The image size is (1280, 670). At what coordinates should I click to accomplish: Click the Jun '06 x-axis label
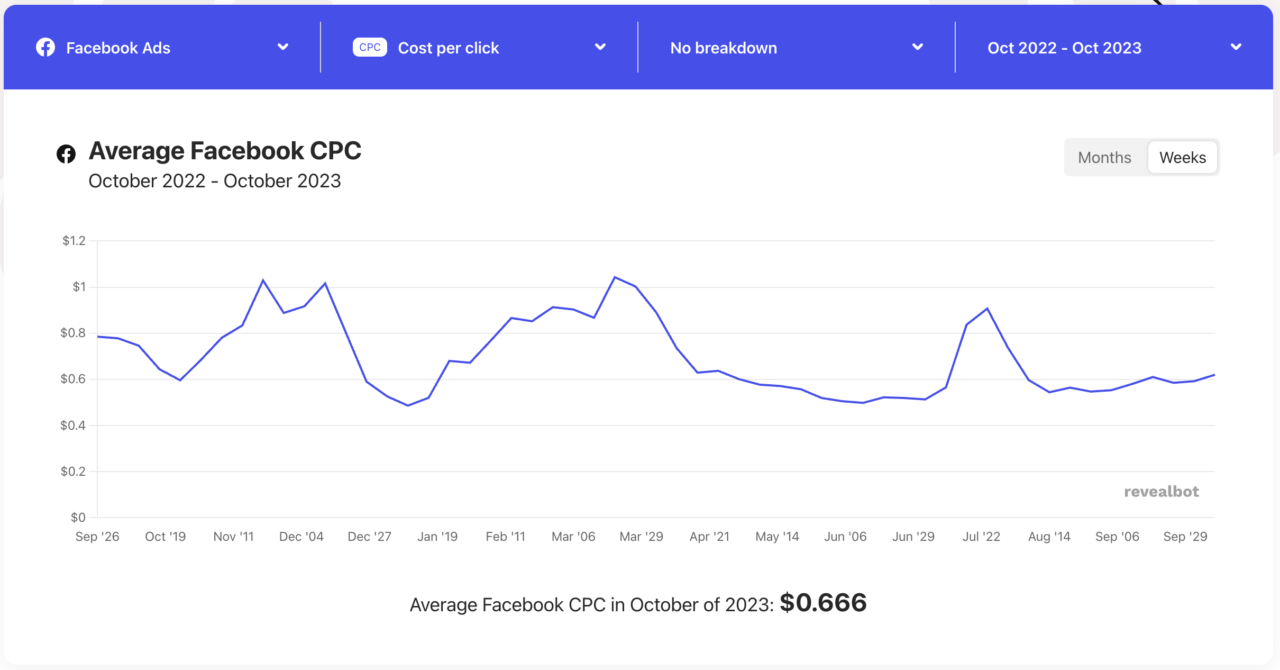click(845, 537)
